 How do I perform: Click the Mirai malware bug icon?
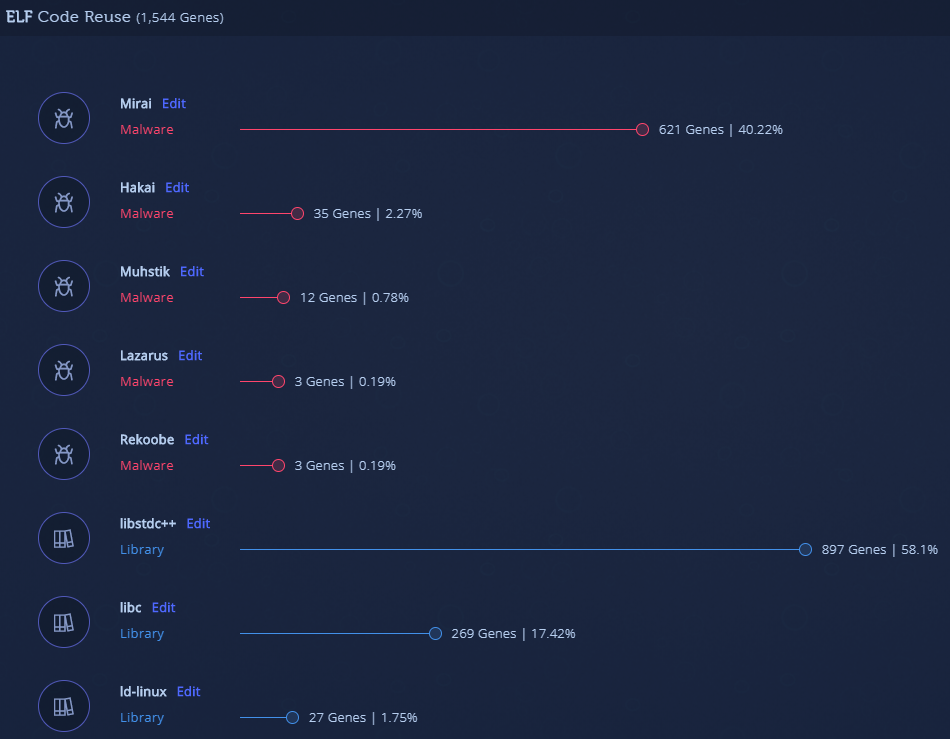click(63, 117)
